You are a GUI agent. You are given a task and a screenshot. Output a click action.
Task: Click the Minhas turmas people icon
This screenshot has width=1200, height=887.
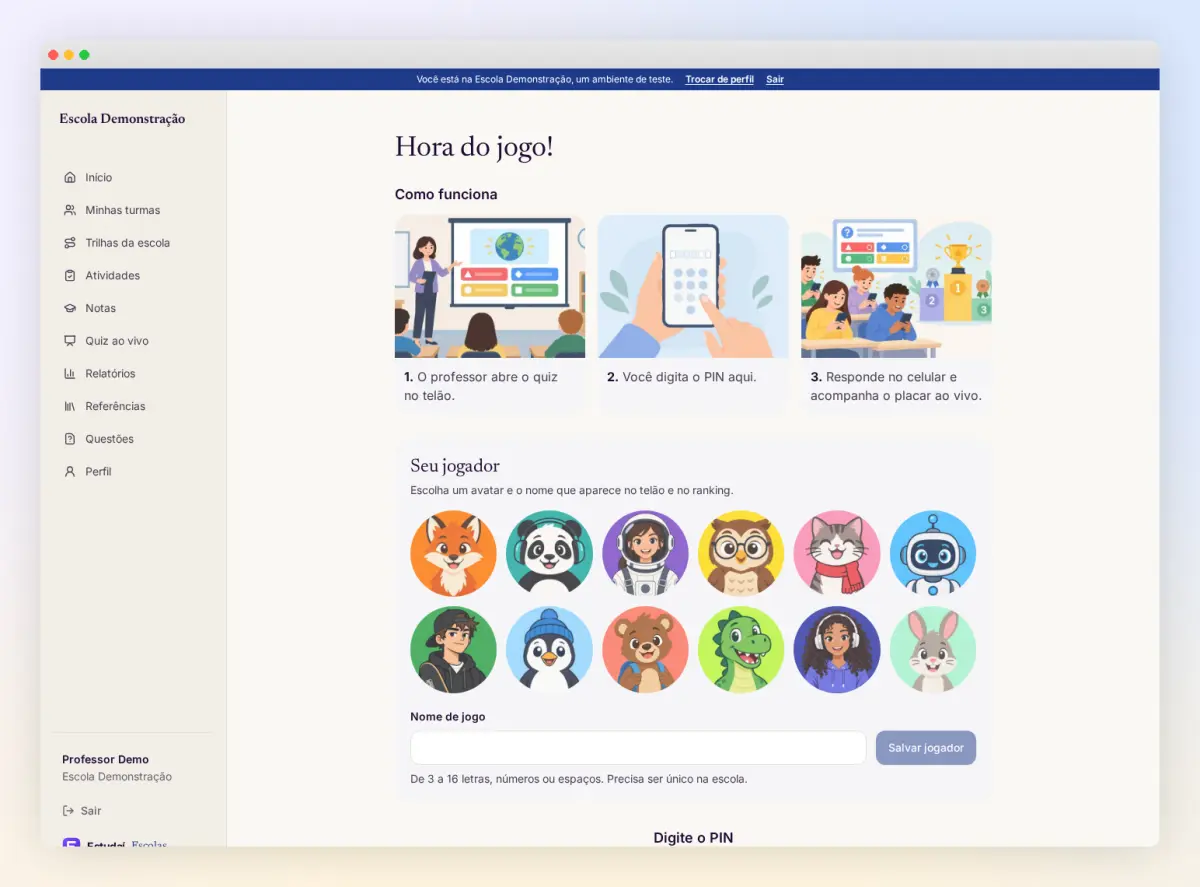point(70,210)
